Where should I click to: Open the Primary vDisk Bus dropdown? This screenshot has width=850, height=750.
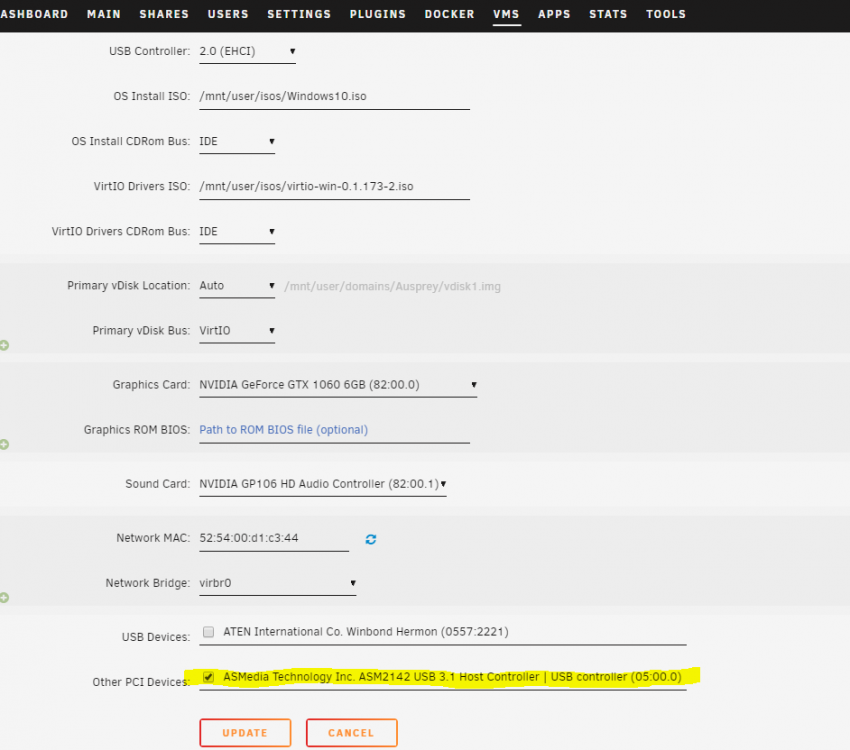click(x=237, y=331)
